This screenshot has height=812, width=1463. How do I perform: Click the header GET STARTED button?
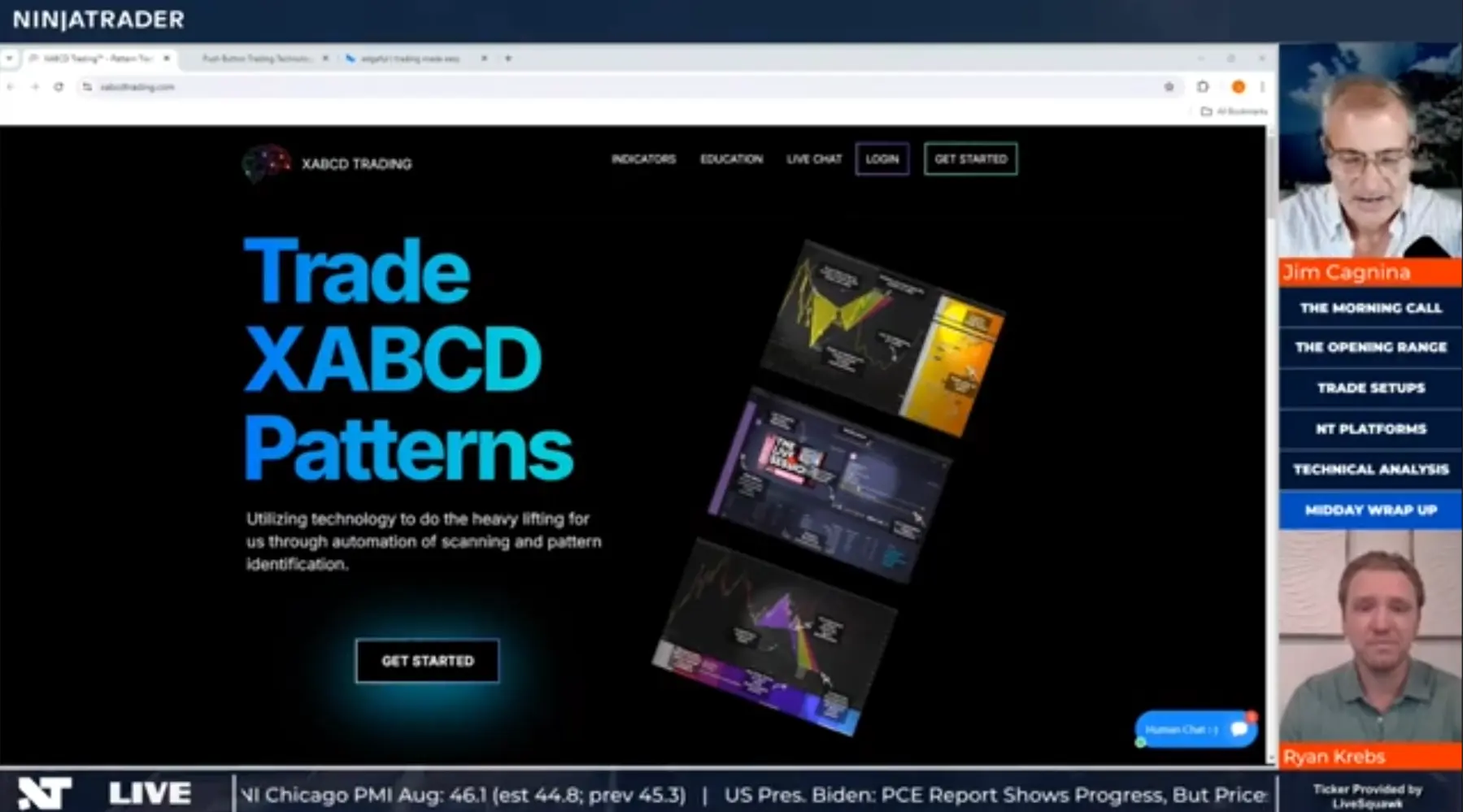pyautogui.click(x=971, y=158)
